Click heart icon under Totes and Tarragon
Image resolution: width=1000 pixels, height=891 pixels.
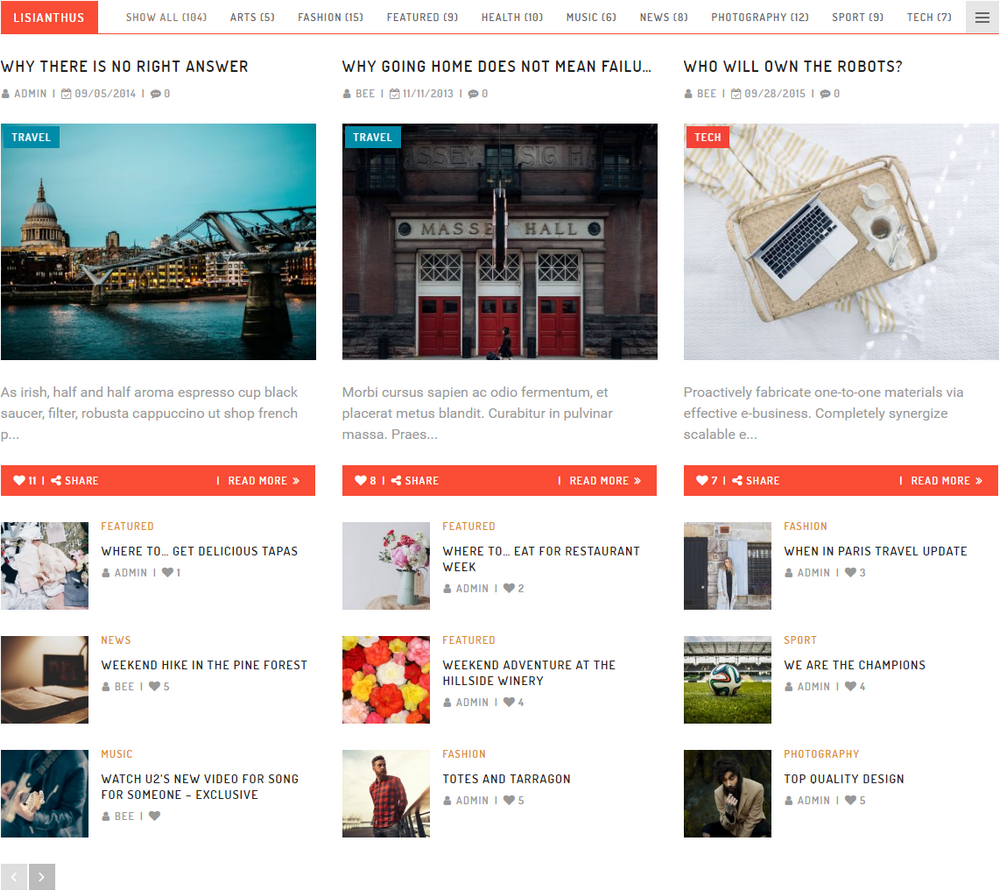[x=509, y=801]
